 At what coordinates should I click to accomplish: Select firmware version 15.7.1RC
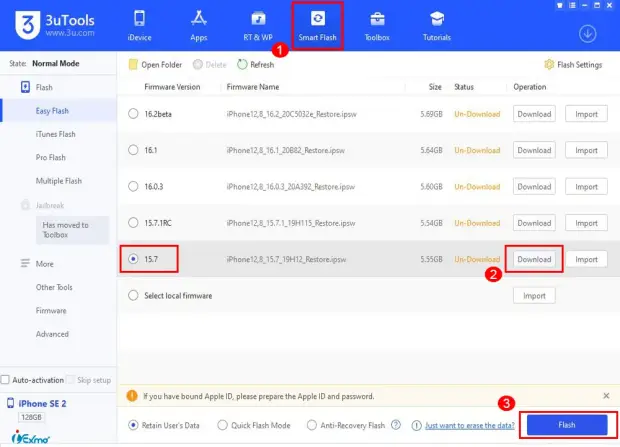(133, 223)
